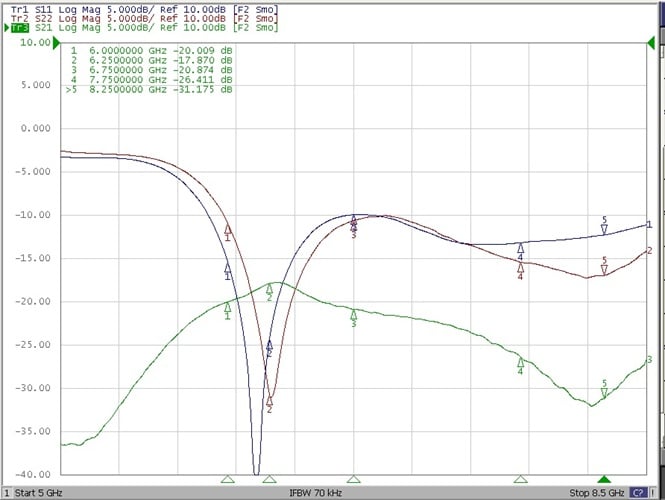Click marker 3 on the green S21 trace
This screenshot has width=665, height=500.
click(354, 318)
